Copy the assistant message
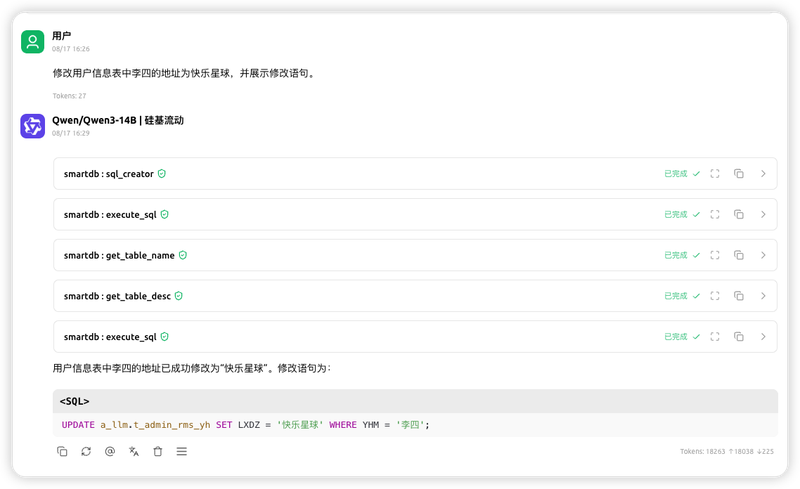Viewport: 800px width, 489px height. point(62,451)
